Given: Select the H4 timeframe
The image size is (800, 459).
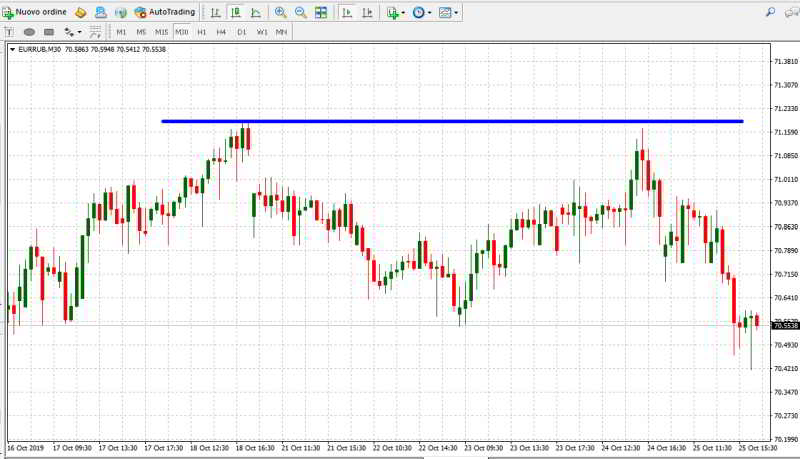Looking at the screenshot, I should coord(221,32).
